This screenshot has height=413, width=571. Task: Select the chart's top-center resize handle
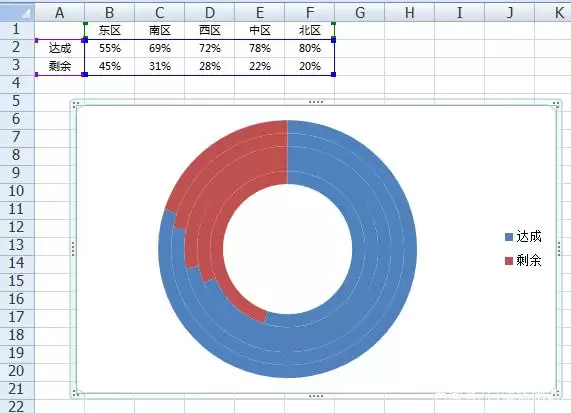tap(316, 102)
